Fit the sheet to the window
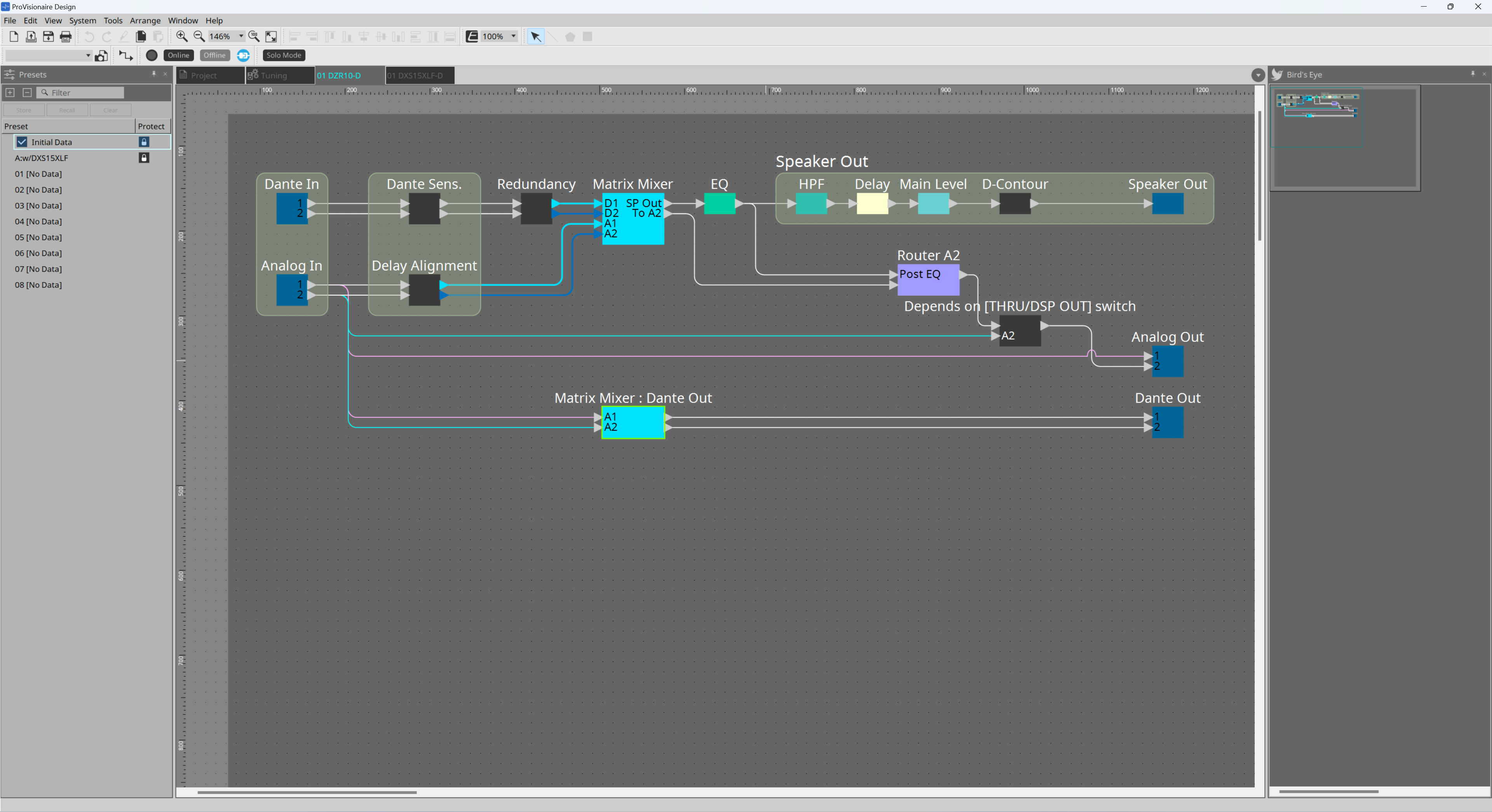This screenshot has height=812, width=1492. tap(271, 37)
